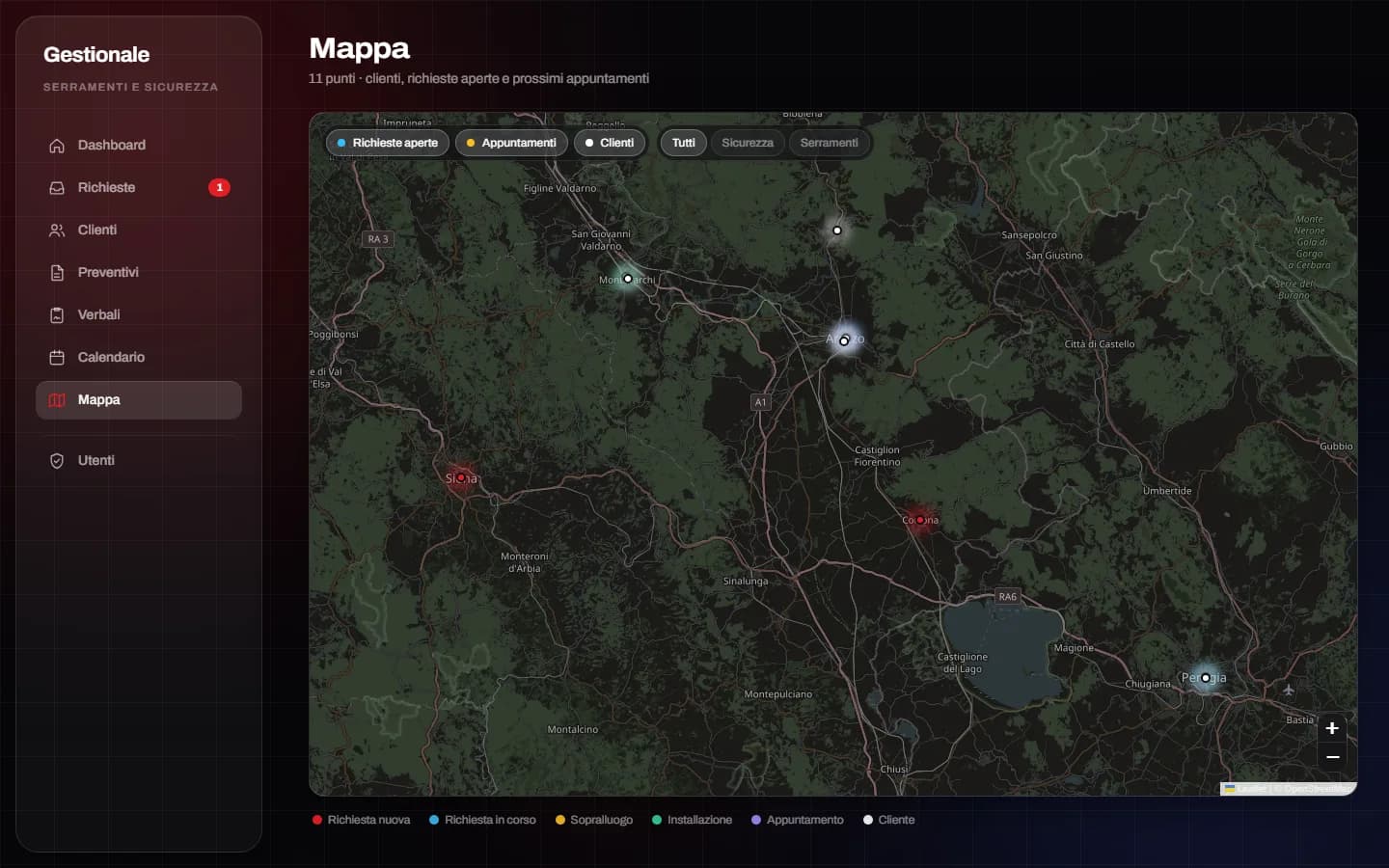Click the Richiesta nuova legend entry
1389x868 pixels.
[x=362, y=820]
